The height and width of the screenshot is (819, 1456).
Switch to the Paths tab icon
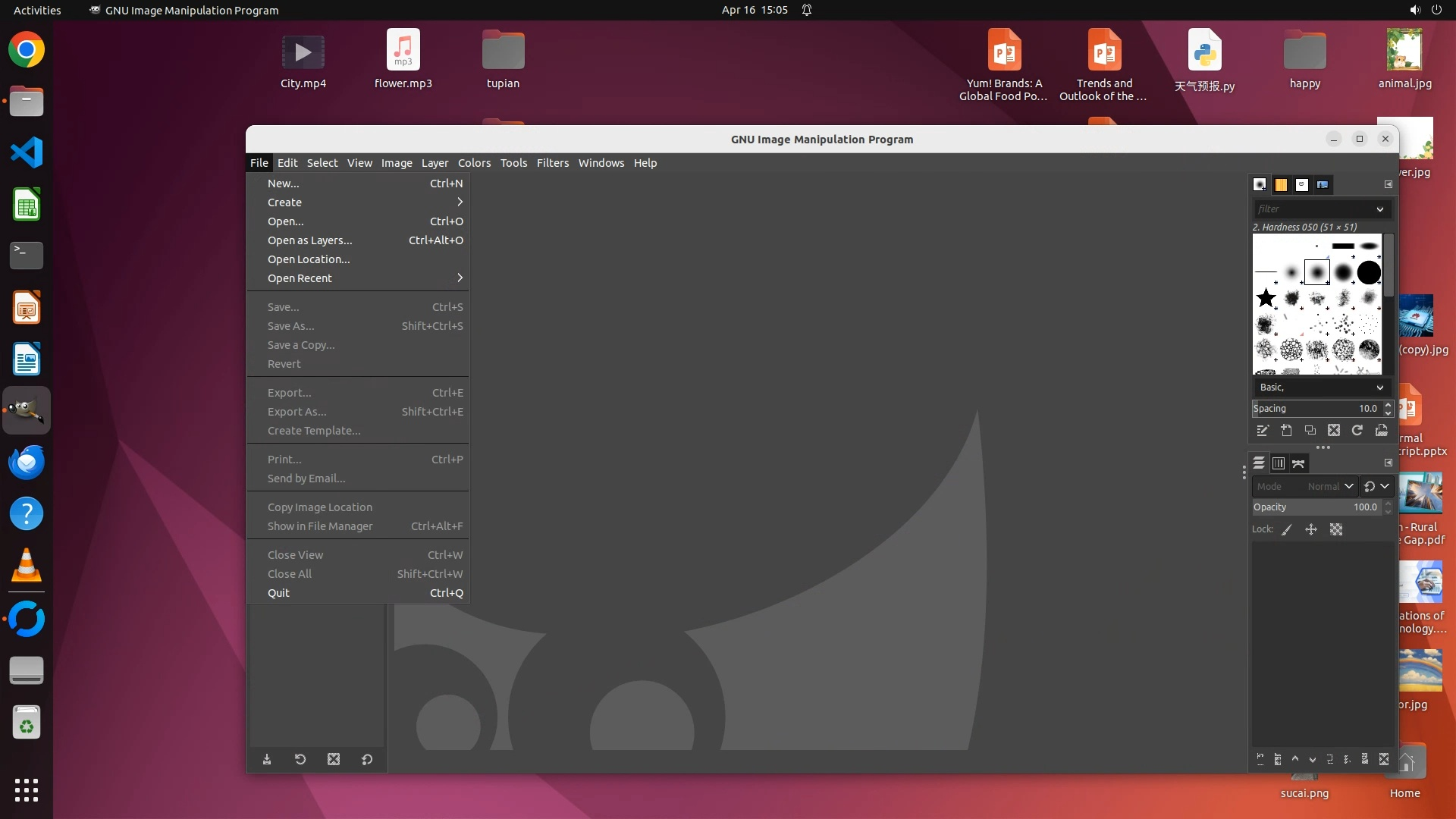1298,463
